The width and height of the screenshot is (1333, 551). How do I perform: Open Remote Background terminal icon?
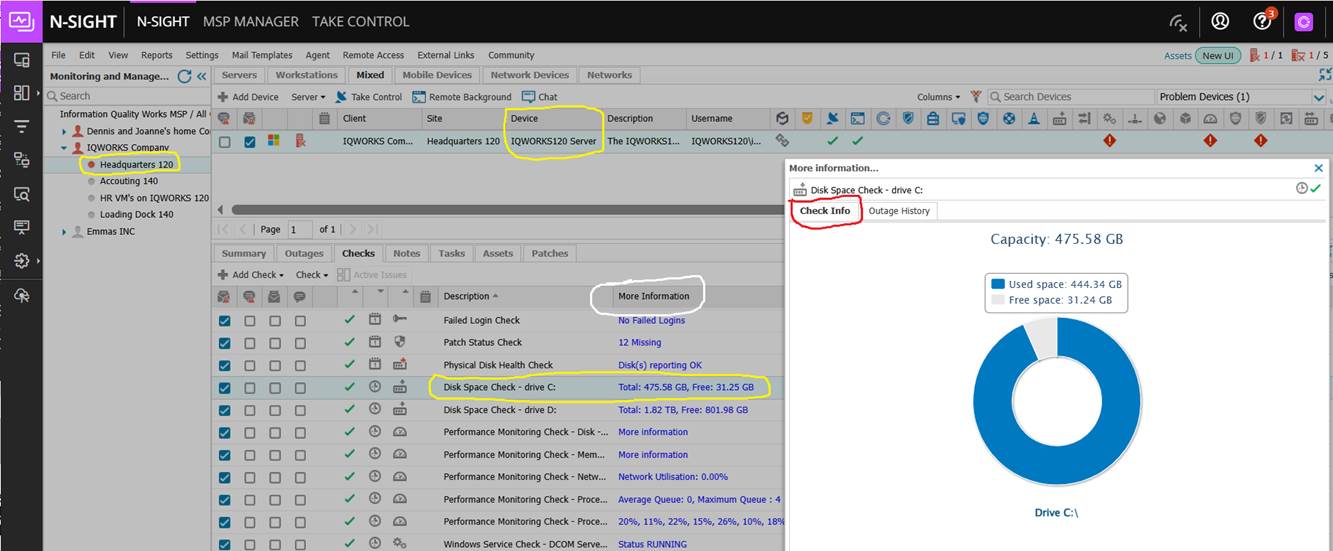419,97
